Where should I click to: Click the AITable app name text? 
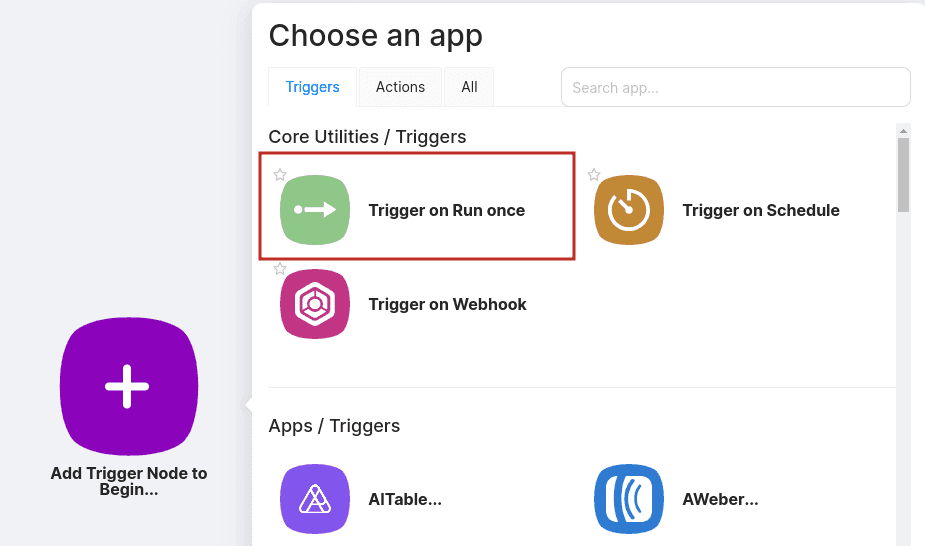click(405, 499)
